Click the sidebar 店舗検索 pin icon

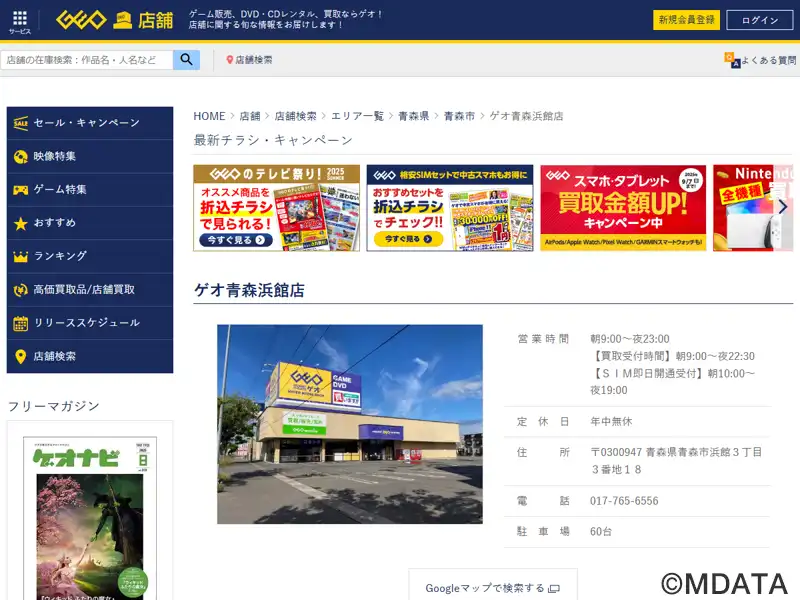pos(20,357)
